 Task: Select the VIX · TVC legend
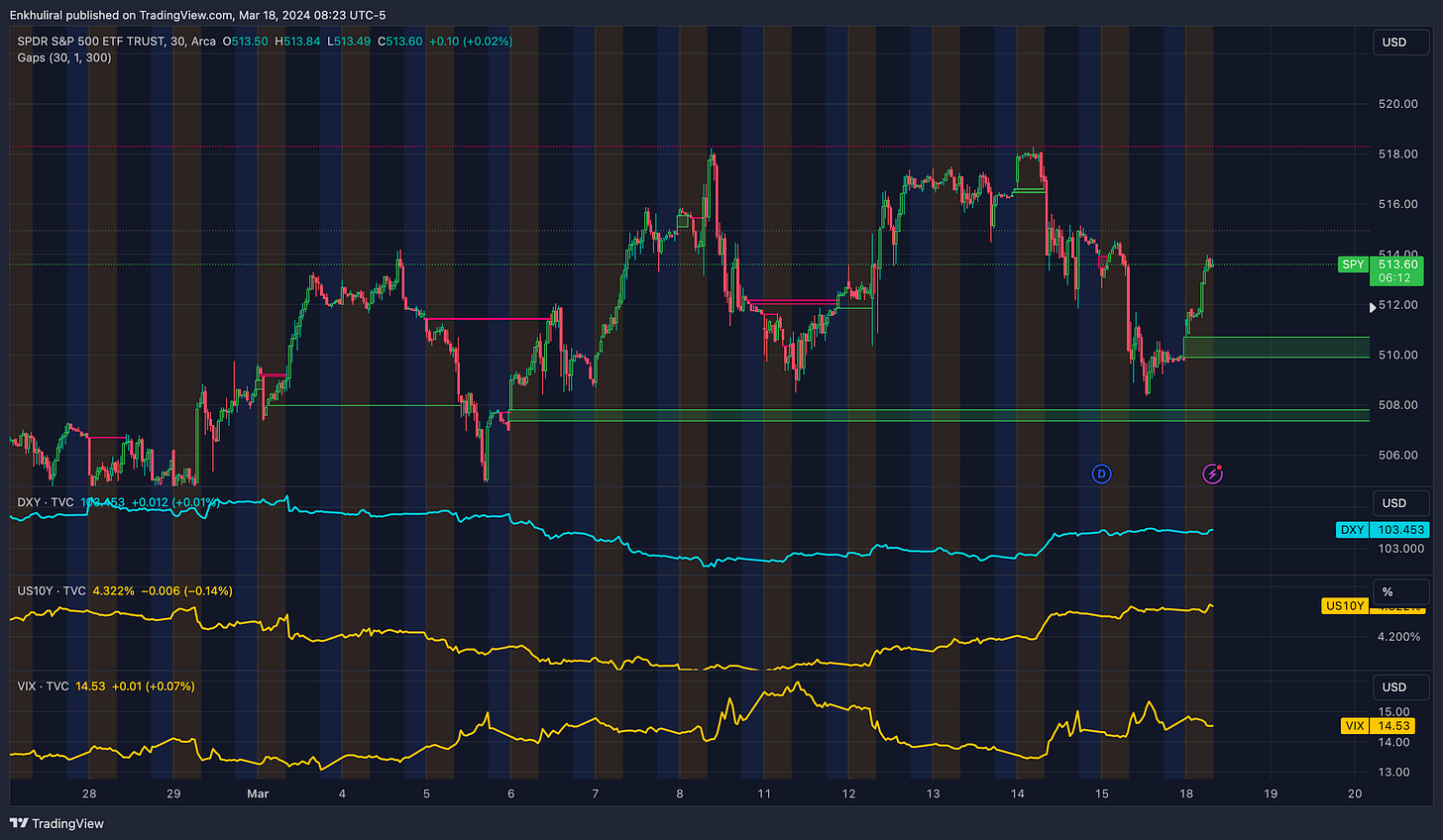tap(44, 685)
